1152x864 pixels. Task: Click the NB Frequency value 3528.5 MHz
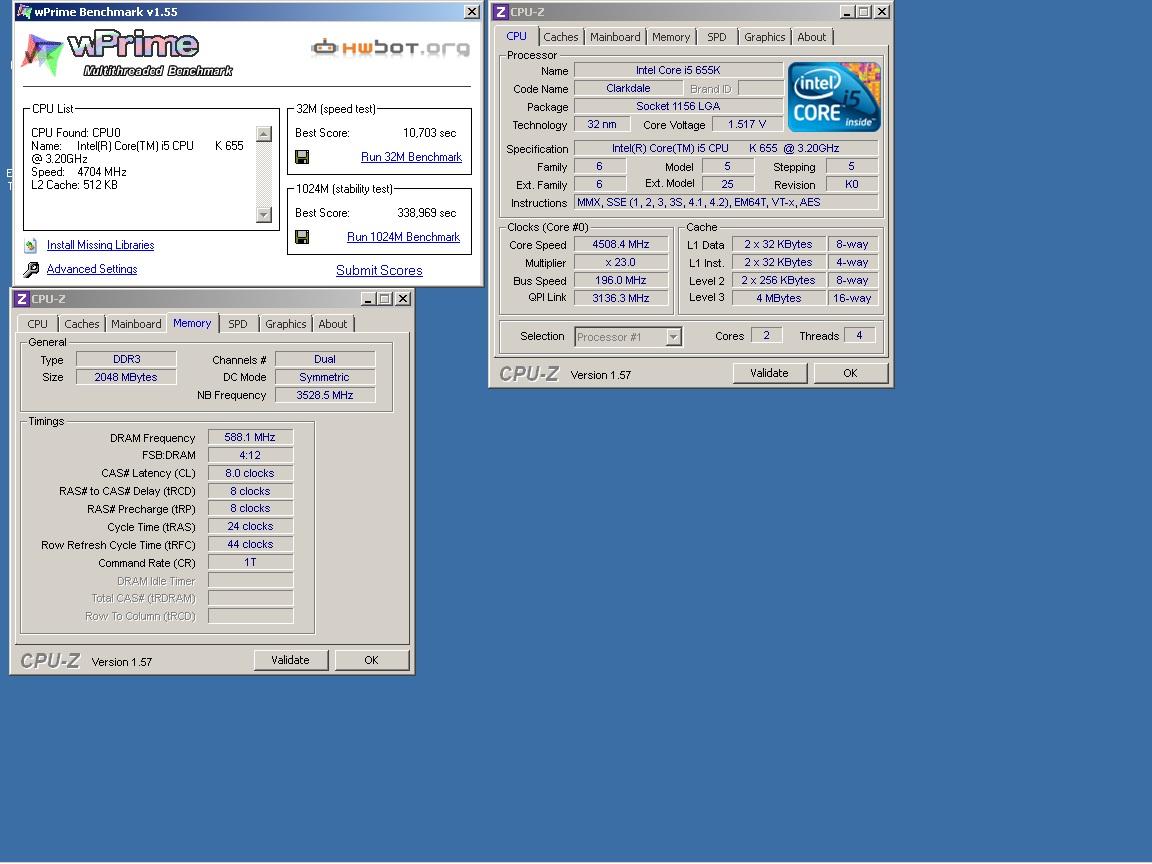pyautogui.click(x=325, y=395)
